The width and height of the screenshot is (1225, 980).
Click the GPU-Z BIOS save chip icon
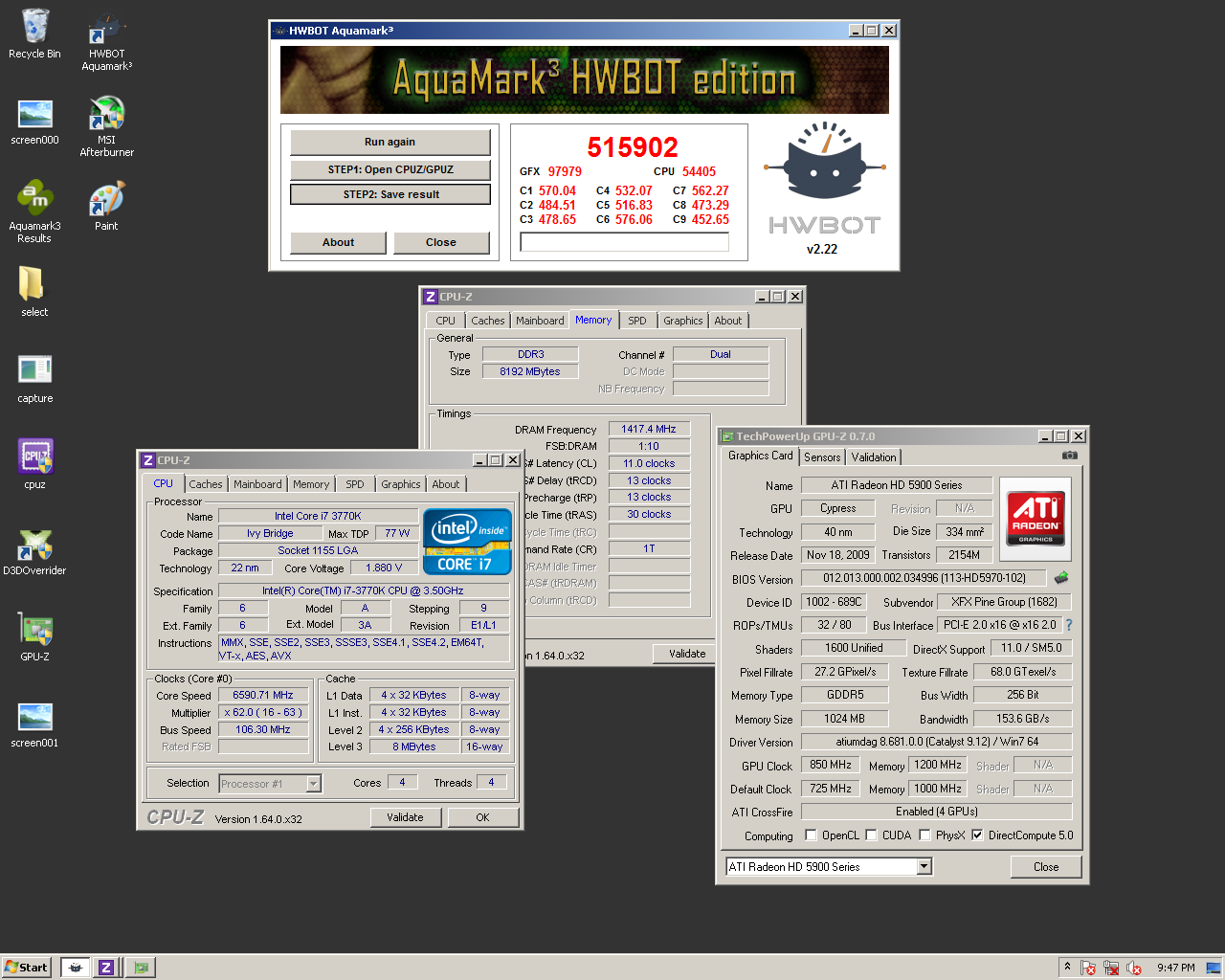1061,578
